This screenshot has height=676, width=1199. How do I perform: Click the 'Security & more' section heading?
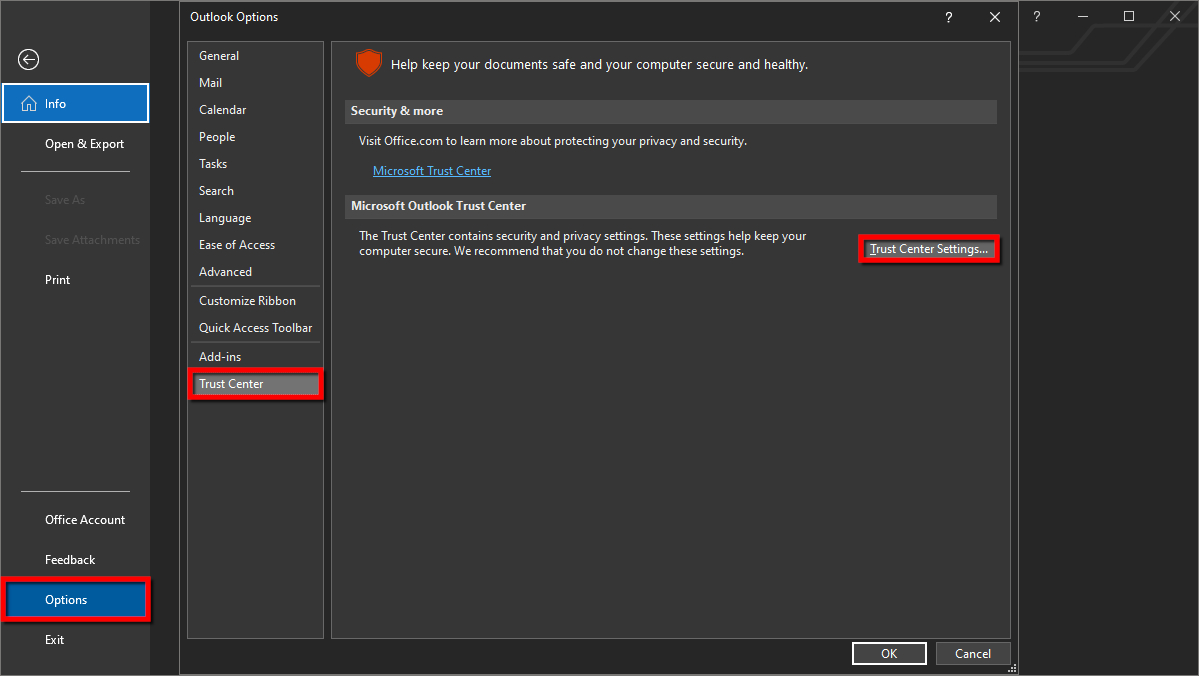(x=397, y=111)
